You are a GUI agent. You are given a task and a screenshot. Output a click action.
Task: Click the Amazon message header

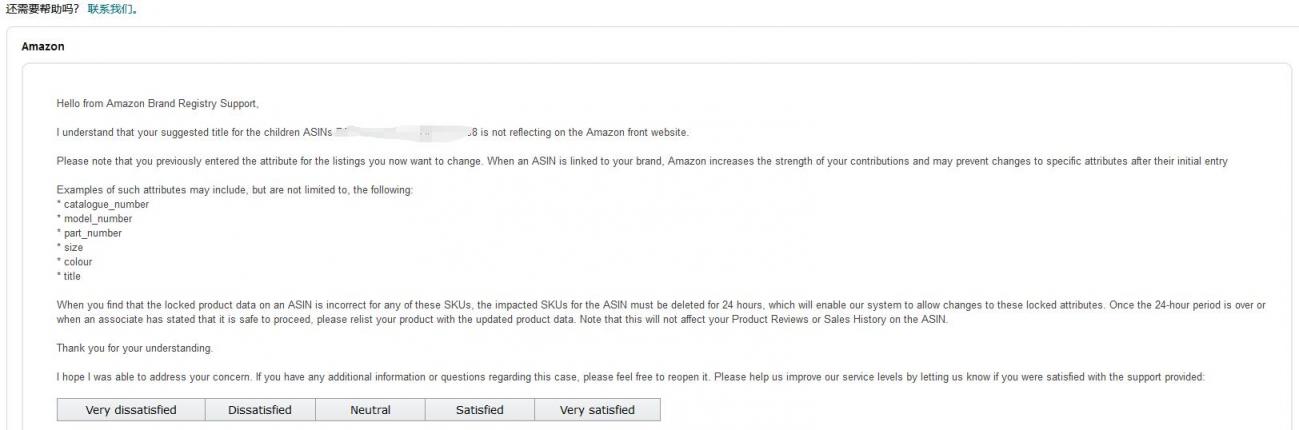pos(43,47)
